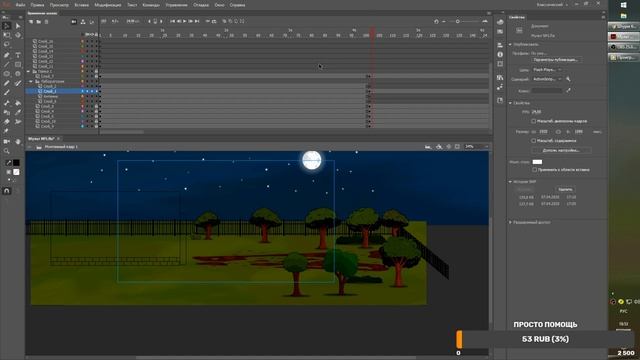Click the wrench icon beside script dropdown

click(568, 79)
